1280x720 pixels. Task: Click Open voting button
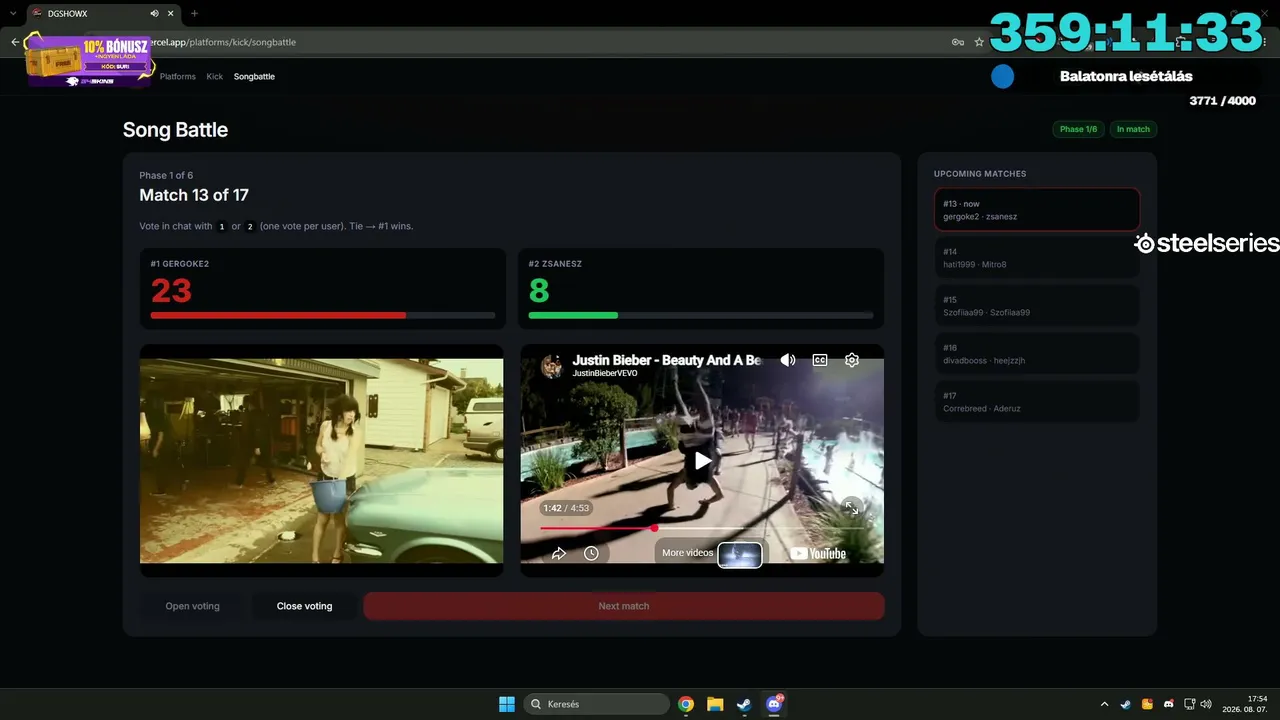coord(192,606)
